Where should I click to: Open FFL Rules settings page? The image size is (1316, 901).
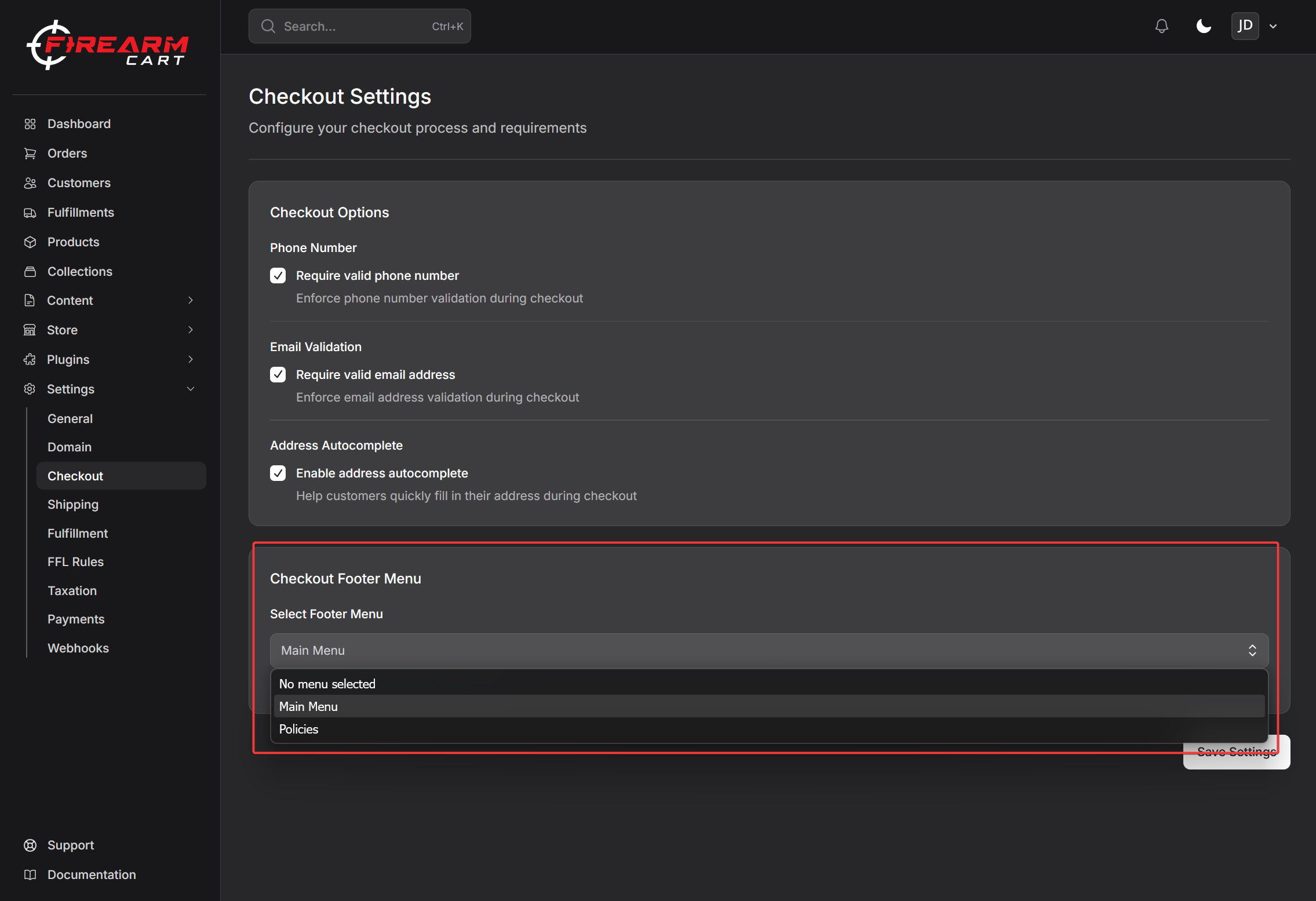pyautogui.click(x=121, y=562)
